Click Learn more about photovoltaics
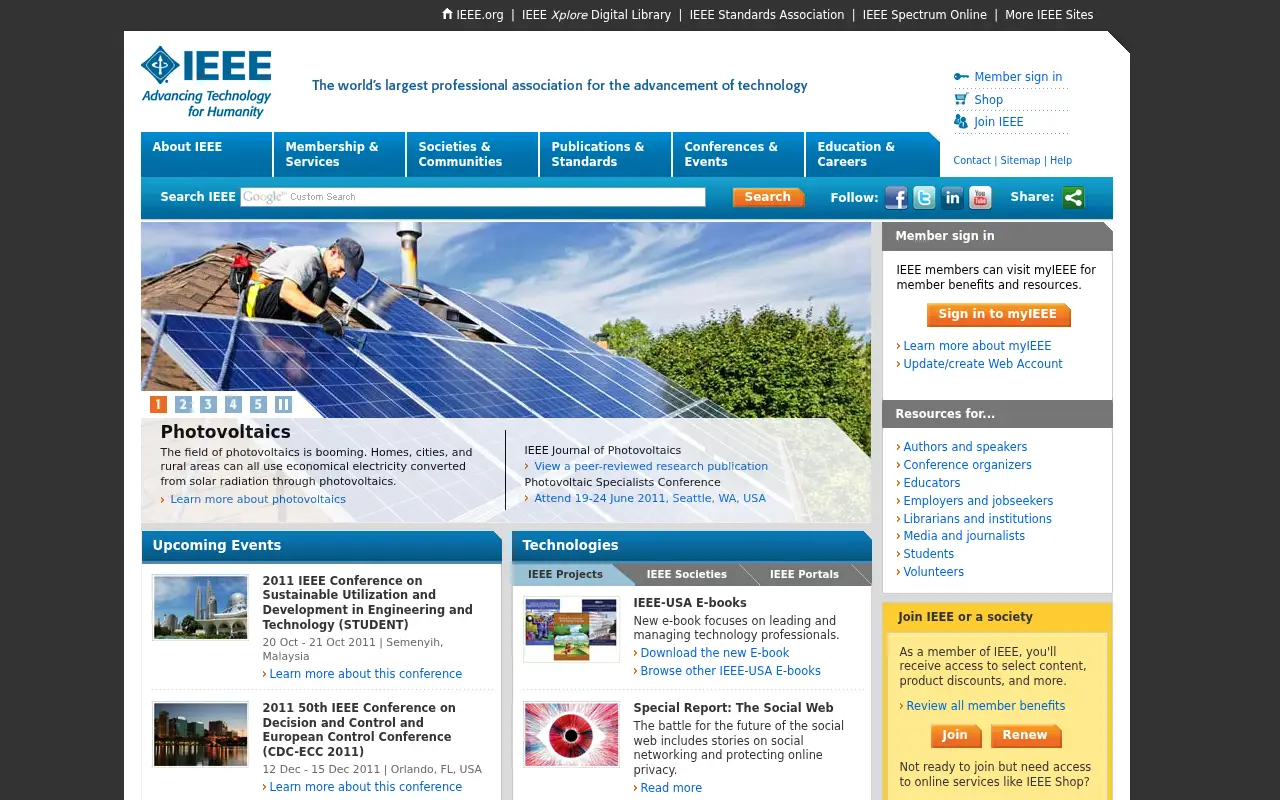1280x800 pixels. coord(258,499)
